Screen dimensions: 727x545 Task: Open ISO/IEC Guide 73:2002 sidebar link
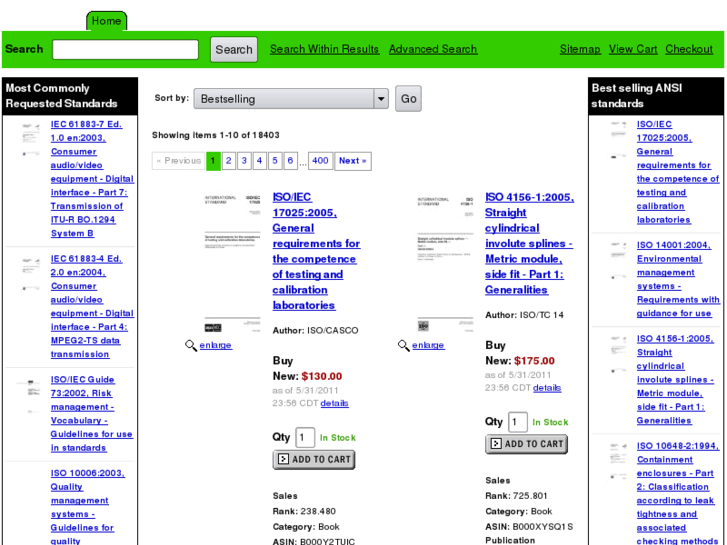(91, 414)
